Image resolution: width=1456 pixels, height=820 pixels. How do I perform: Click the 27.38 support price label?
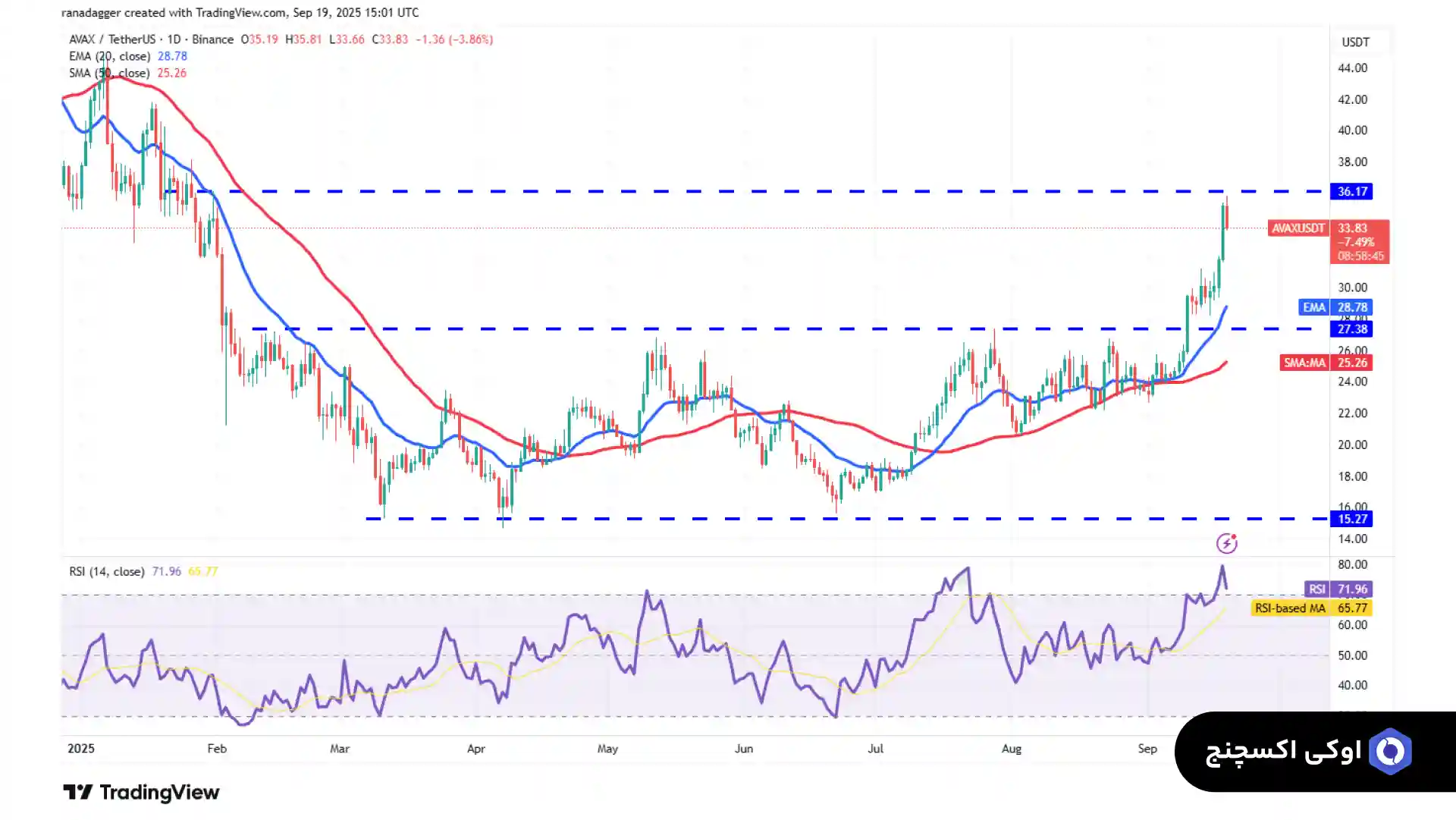point(1351,329)
